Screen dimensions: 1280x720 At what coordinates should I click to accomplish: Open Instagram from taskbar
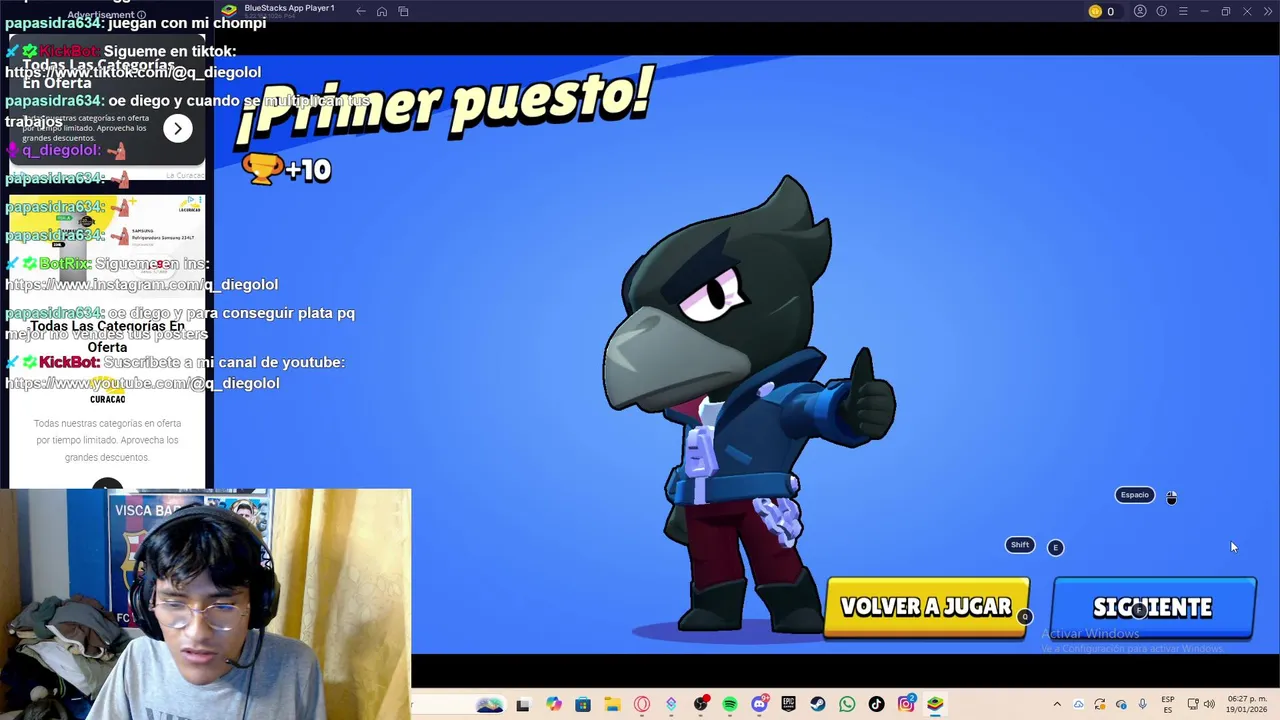(x=906, y=705)
